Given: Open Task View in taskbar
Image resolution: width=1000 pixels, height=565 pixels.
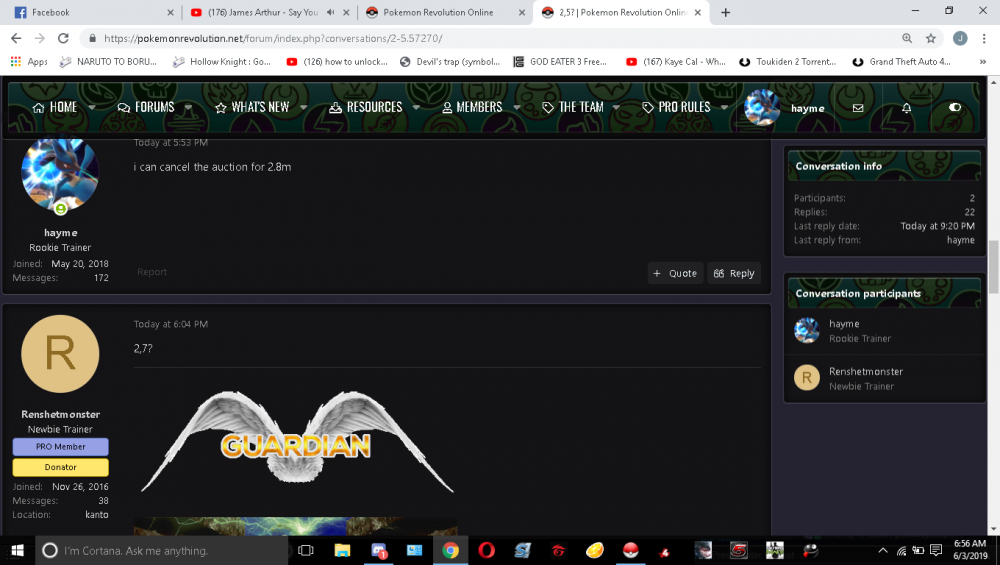Looking at the screenshot, I should coord(306,550).
